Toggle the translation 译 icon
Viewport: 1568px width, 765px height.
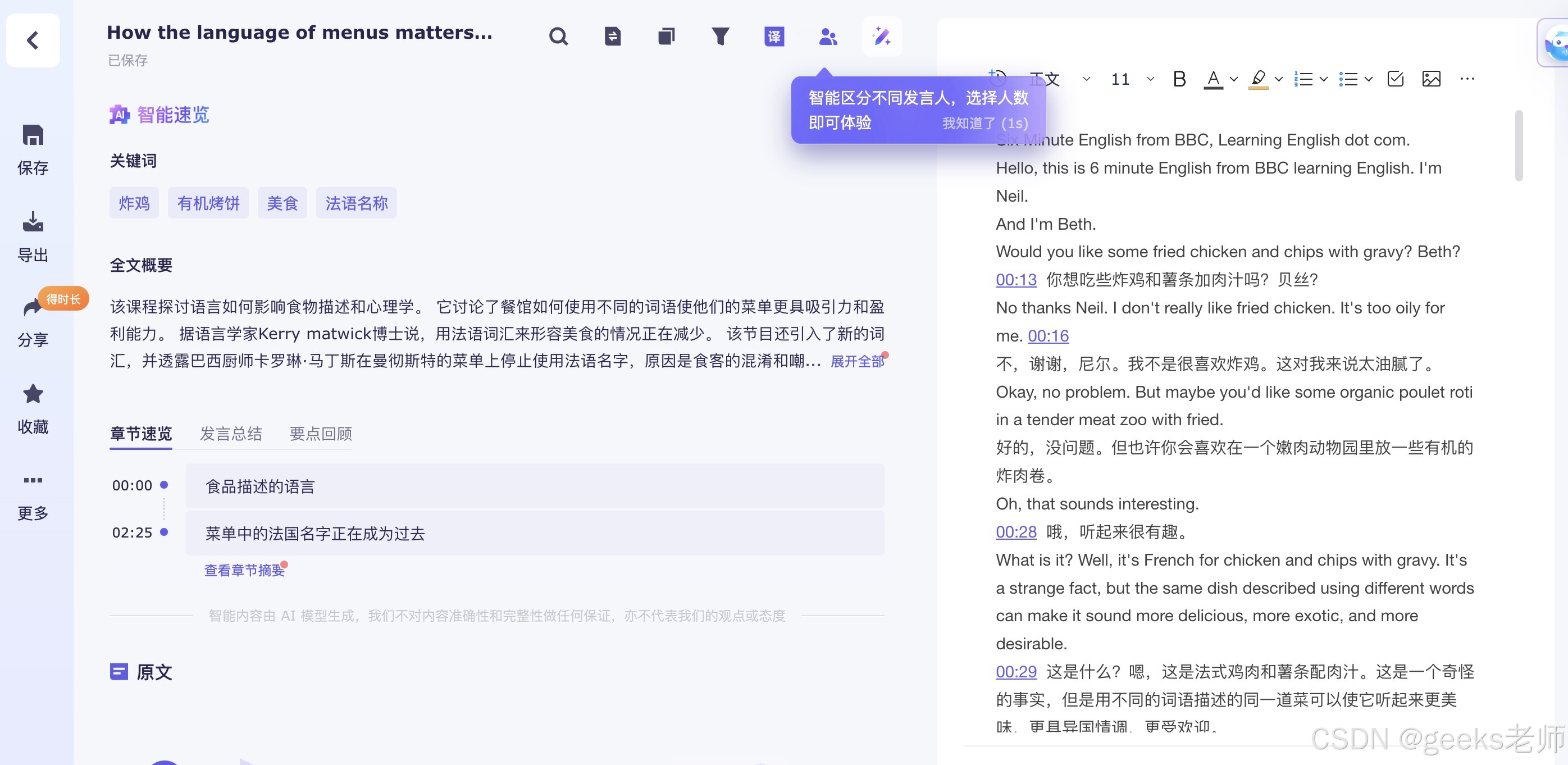774,37
